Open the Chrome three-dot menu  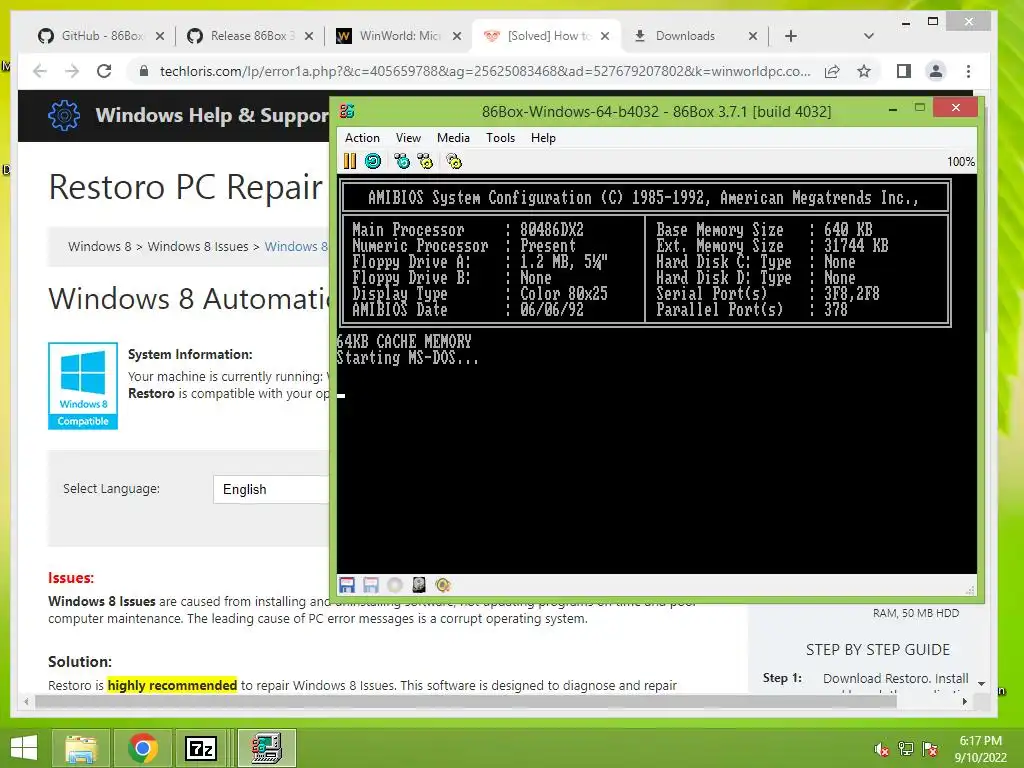pos(968,71)
